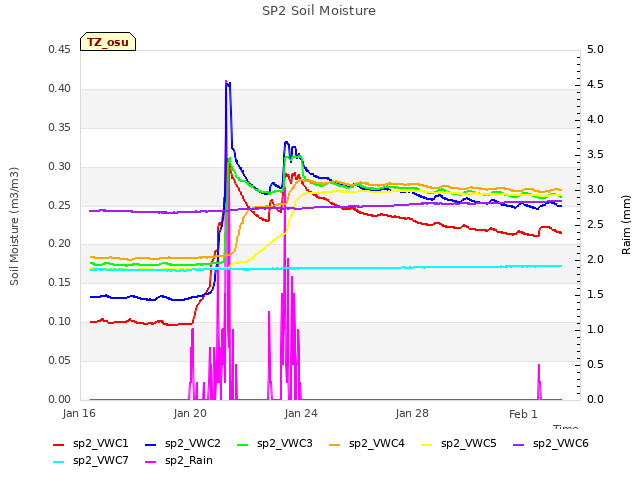Click the cyan sp2_VWC7 legend swatch
Image resolution: width=640 pixels, height=480 pixels.
59,462
